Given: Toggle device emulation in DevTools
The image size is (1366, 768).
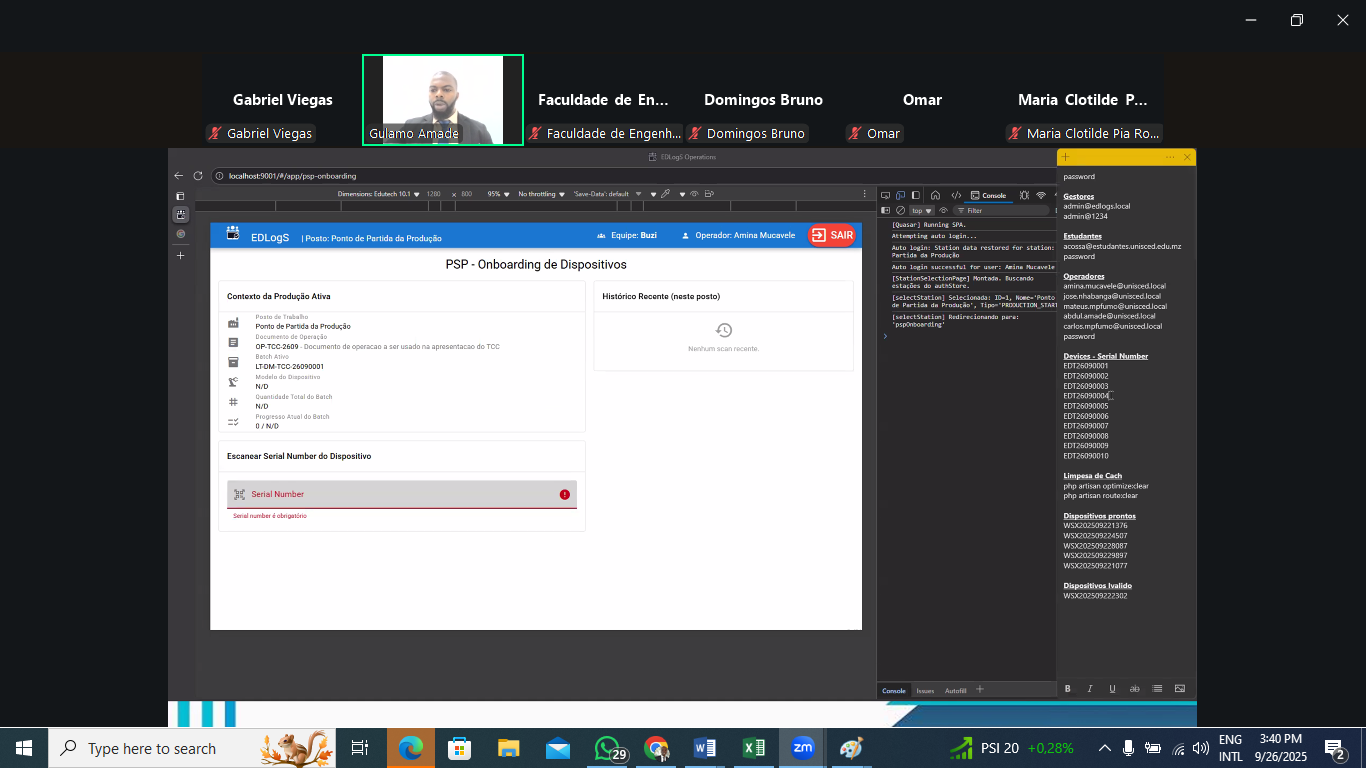Looking at the screenshot, I should point(900,195).
